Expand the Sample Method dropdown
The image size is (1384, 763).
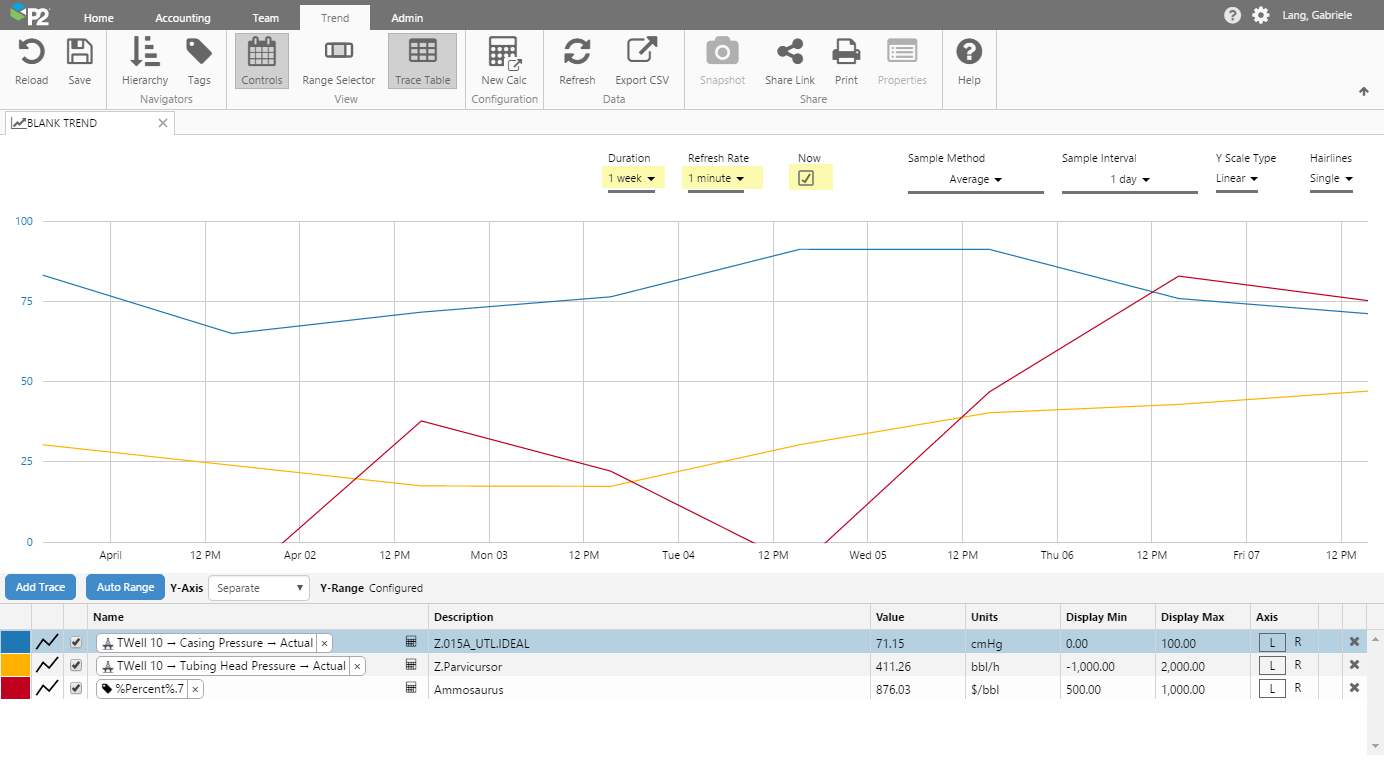(x=975, y=180)
